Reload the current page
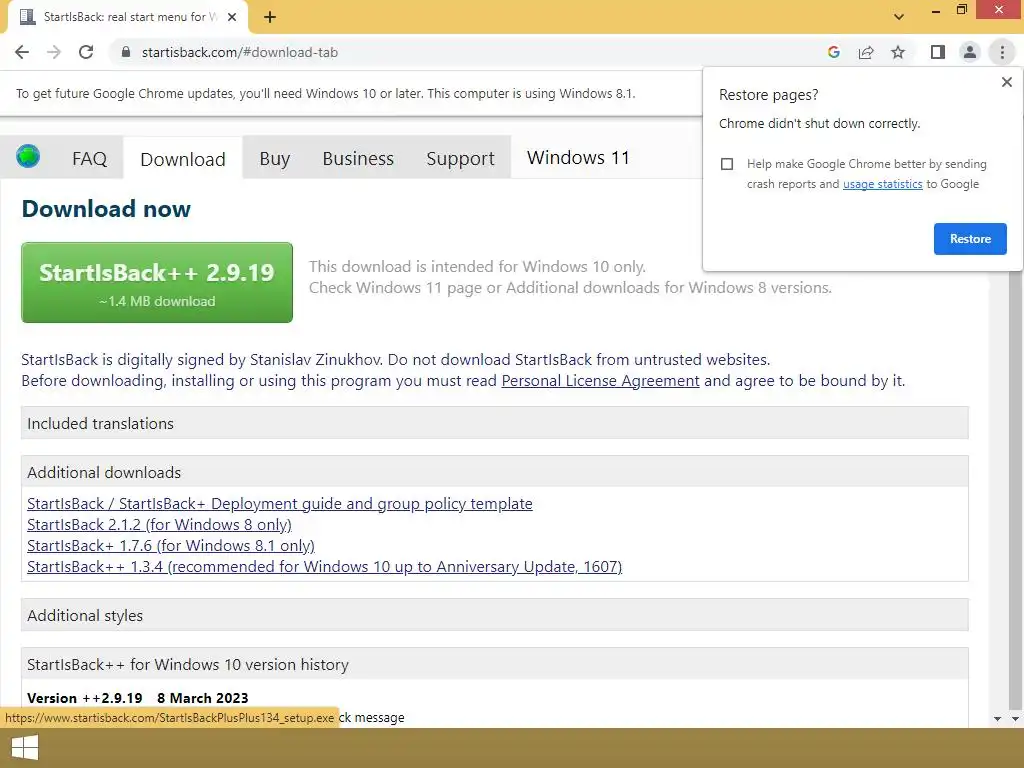This screenshot has width=1024, height=768. point(86,52)
